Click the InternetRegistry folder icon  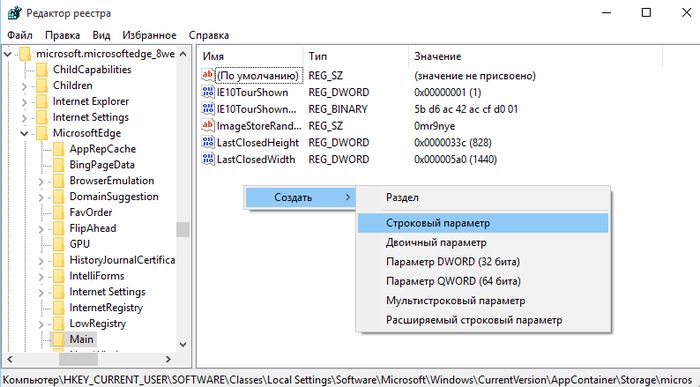tap(58, 308)
